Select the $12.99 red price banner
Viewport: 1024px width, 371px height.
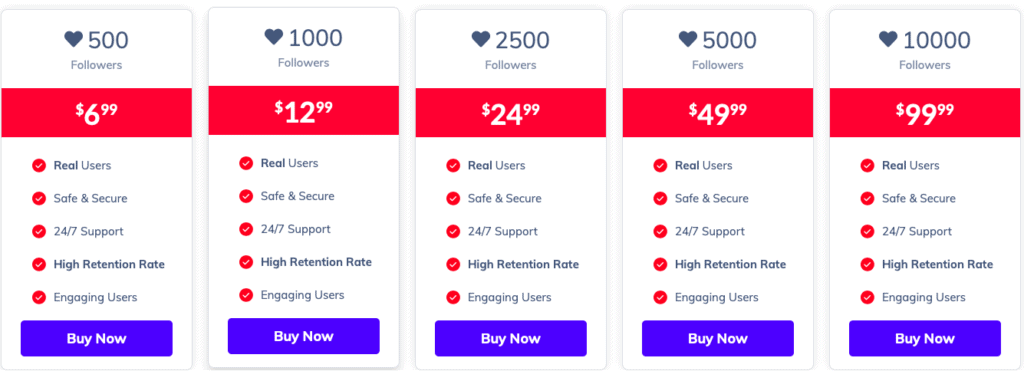click(x=304, y=110)
